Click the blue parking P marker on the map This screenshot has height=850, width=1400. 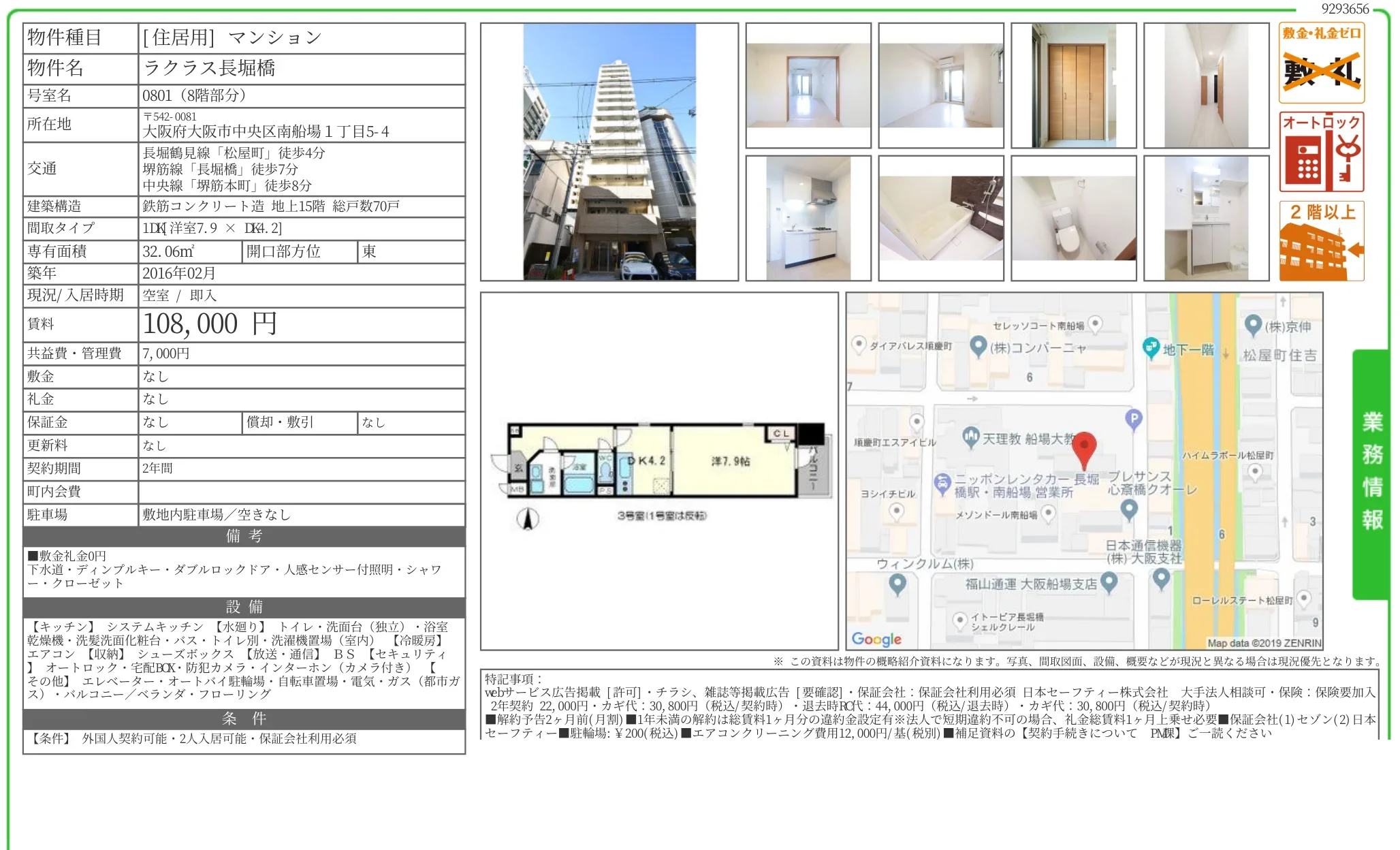tap(1134, 419)
